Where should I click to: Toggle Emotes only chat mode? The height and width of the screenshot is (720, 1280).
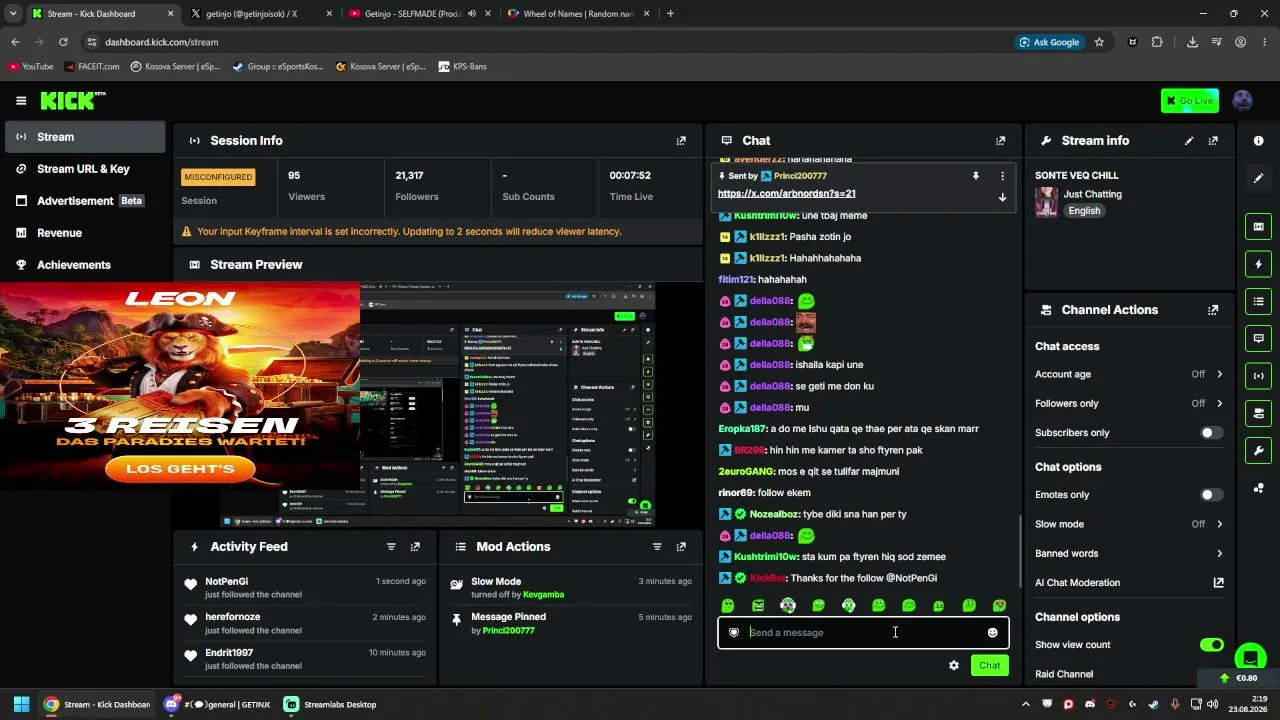click(1210, 495)
